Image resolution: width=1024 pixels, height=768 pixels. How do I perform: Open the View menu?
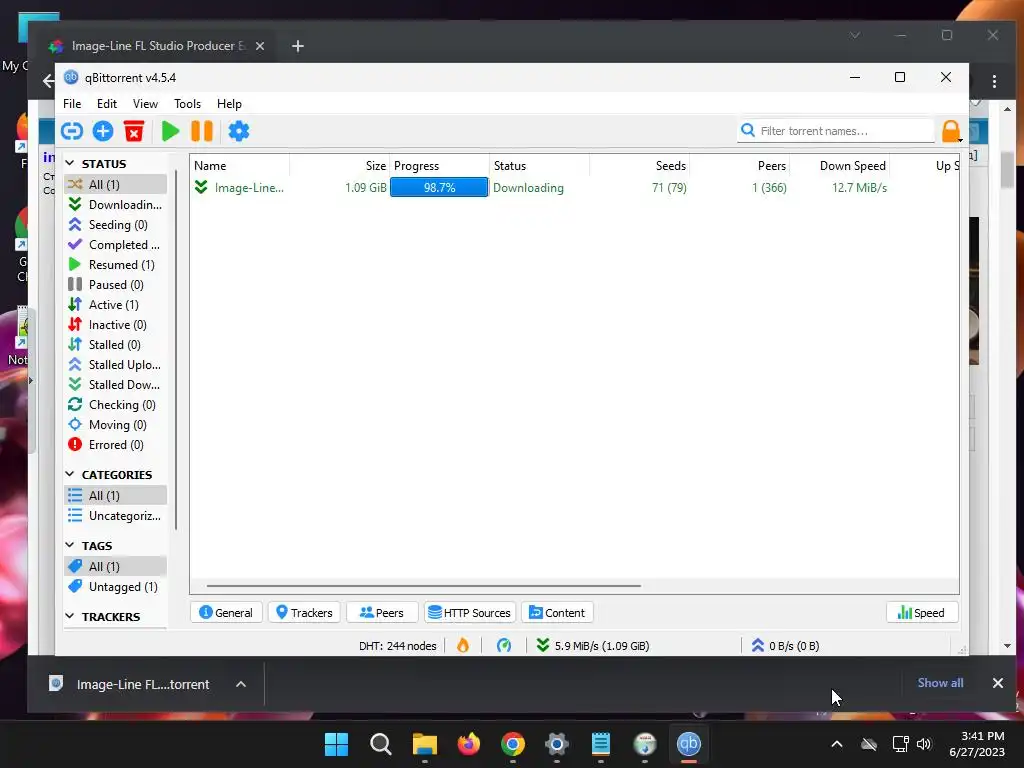click(x=145, y=104)
